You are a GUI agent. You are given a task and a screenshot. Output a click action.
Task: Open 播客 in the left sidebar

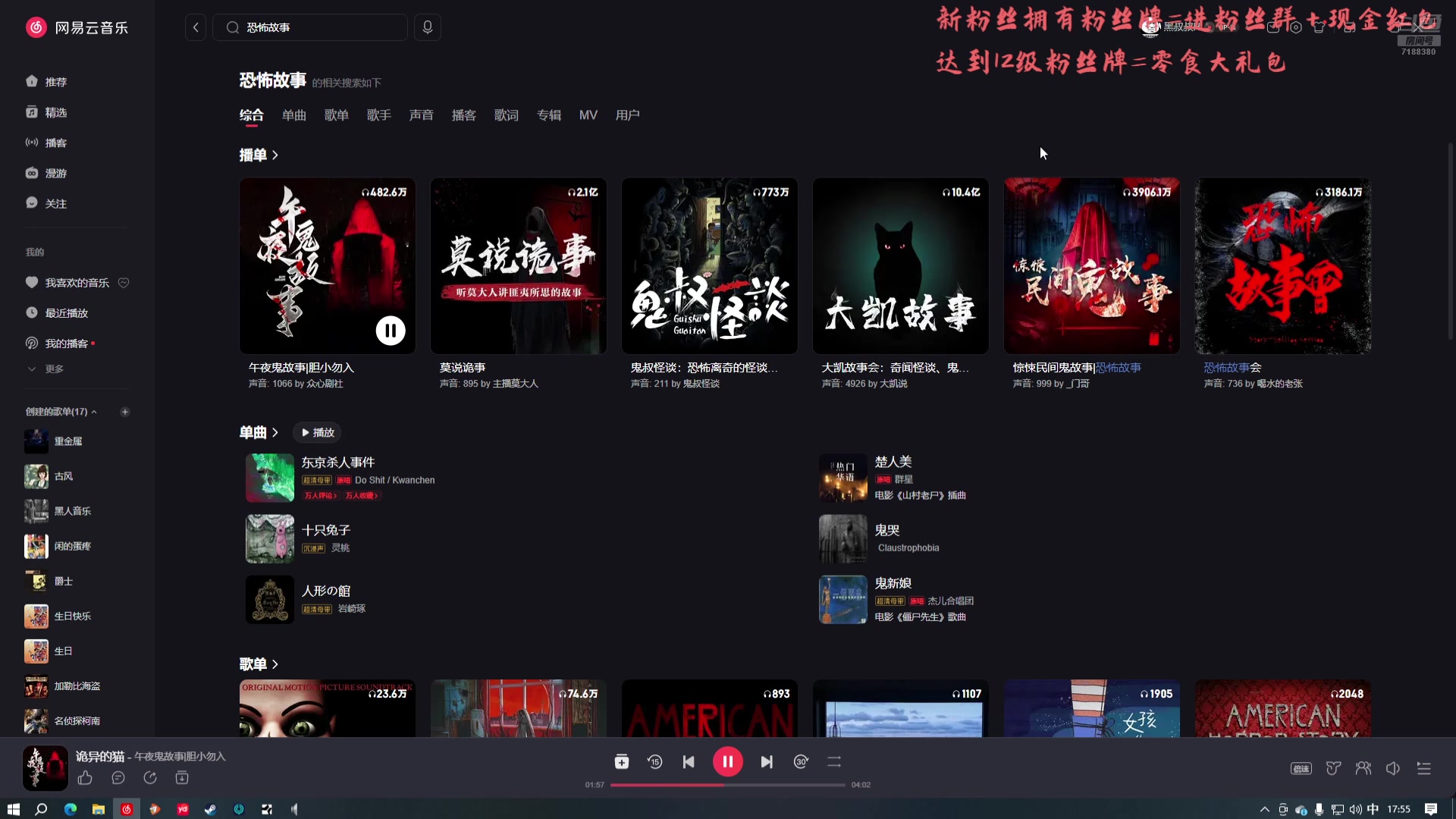coord(47,143)
